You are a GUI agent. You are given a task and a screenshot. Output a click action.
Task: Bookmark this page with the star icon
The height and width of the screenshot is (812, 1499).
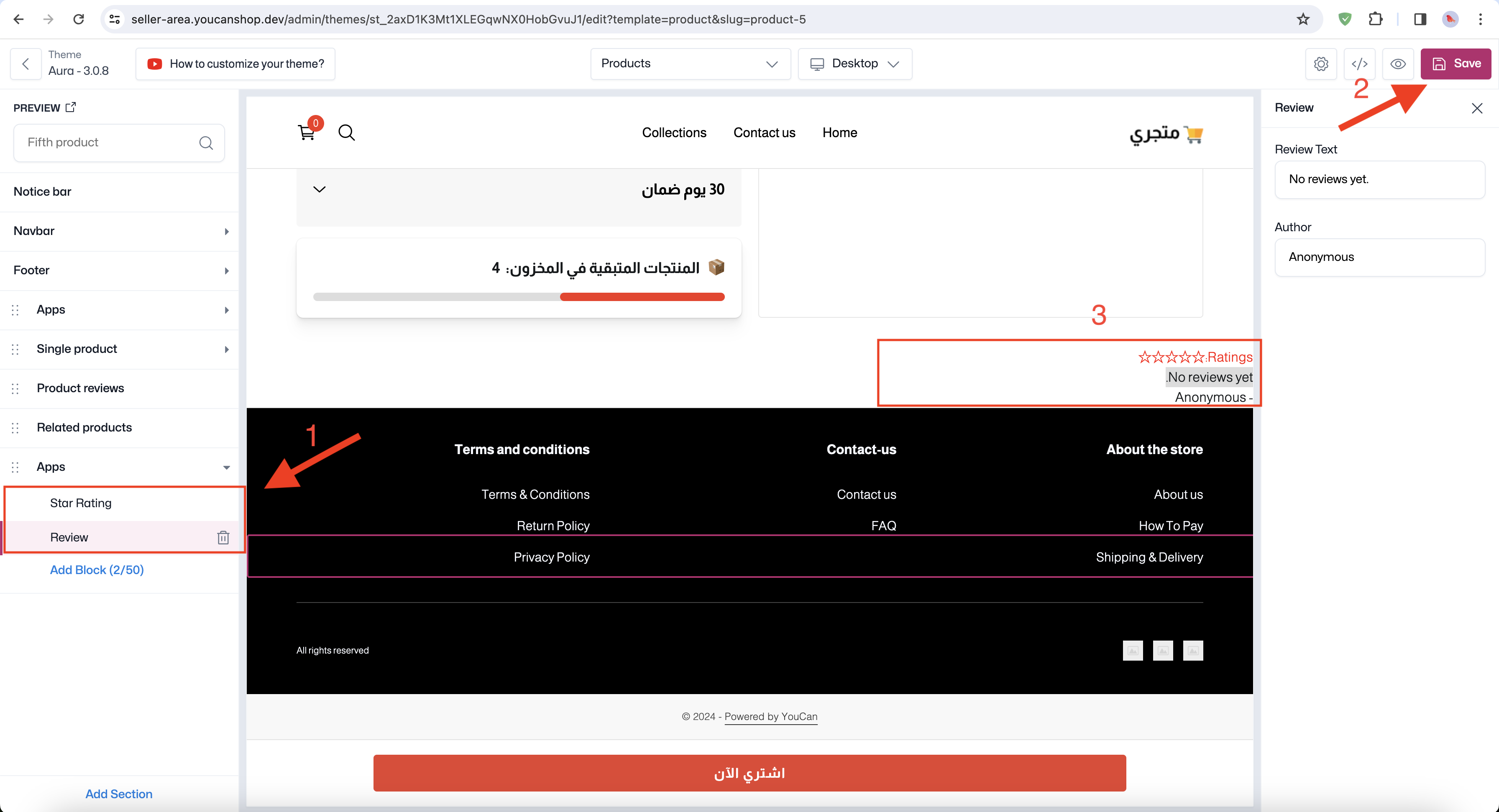1303,19
